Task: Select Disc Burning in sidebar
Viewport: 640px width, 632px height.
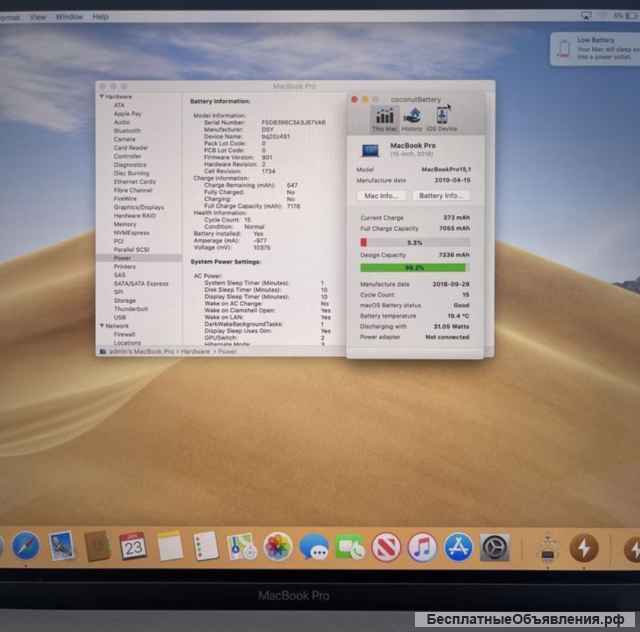Action: point(131,173)
